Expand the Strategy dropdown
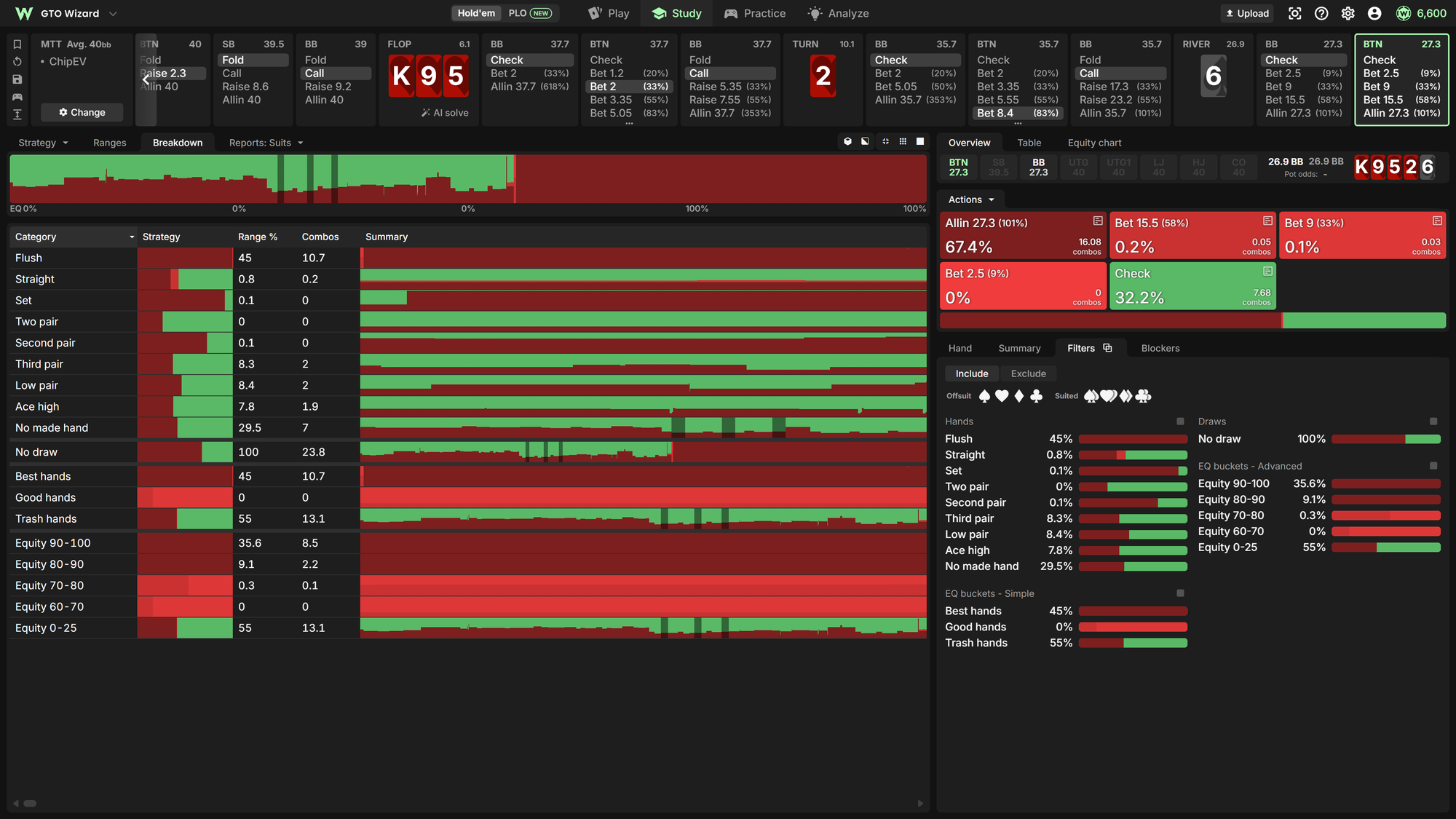The height and width of the screenshot is (819, 1456). coord(43,143)
